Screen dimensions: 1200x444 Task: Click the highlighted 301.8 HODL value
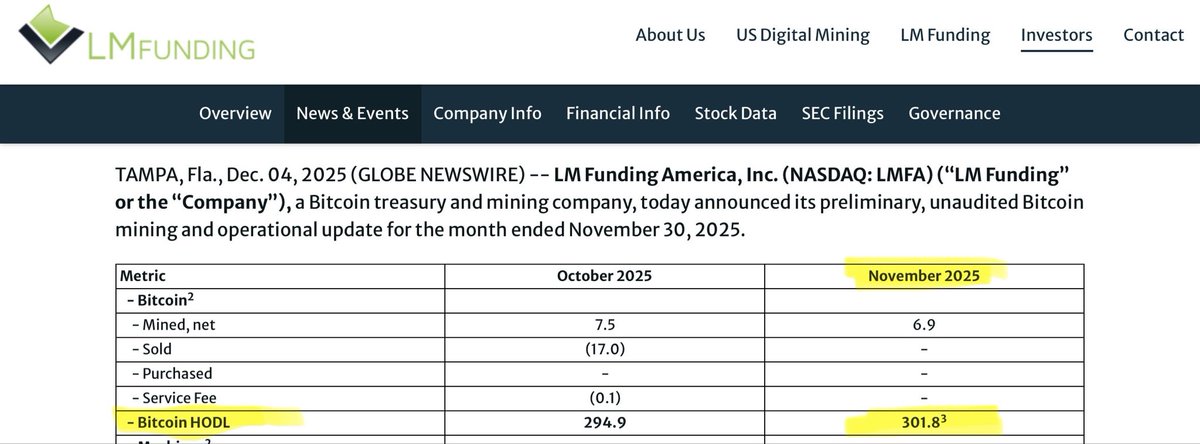pos(919,424)
